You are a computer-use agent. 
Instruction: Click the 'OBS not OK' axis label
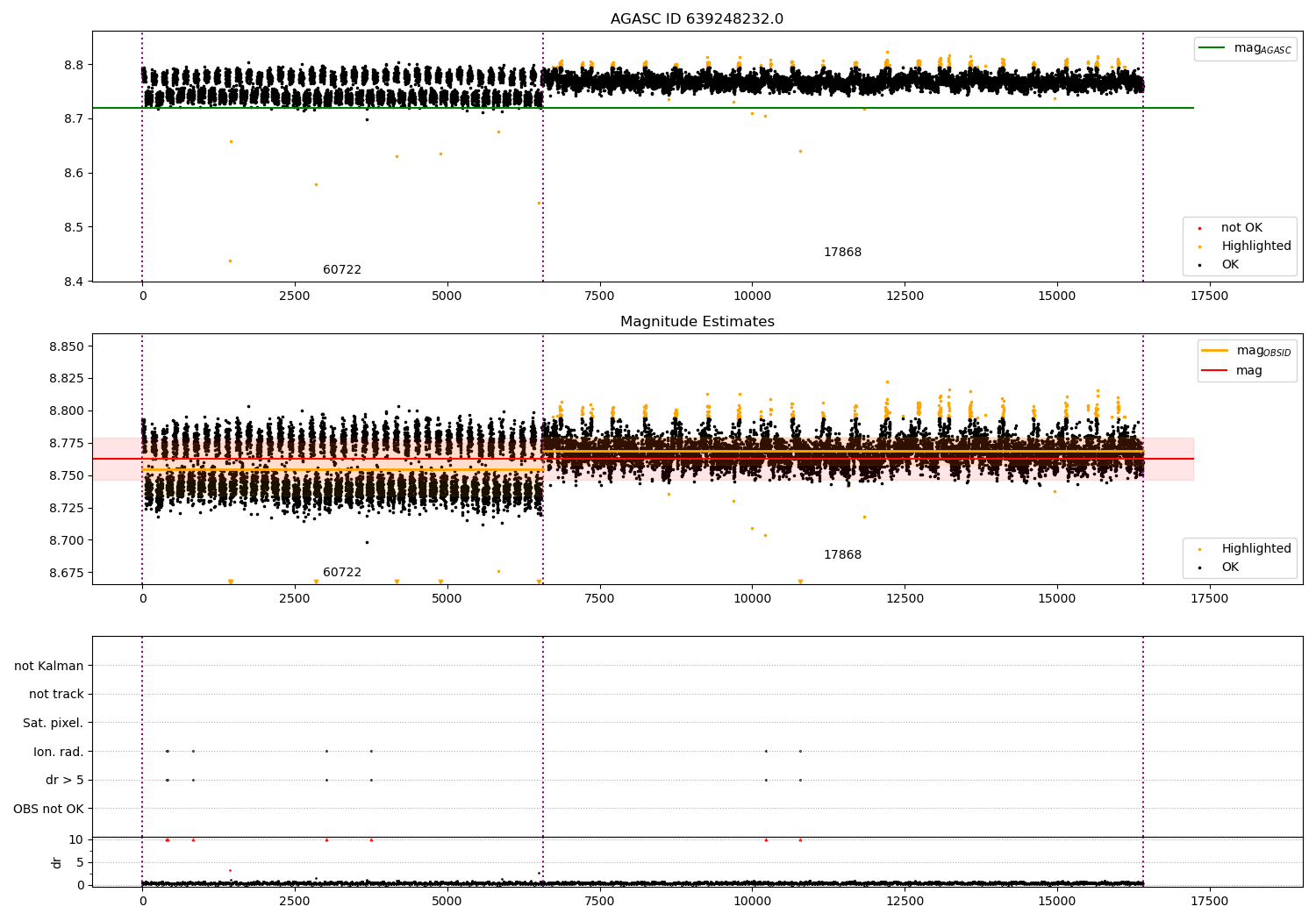pyautogui.click(x=48, y=809)
